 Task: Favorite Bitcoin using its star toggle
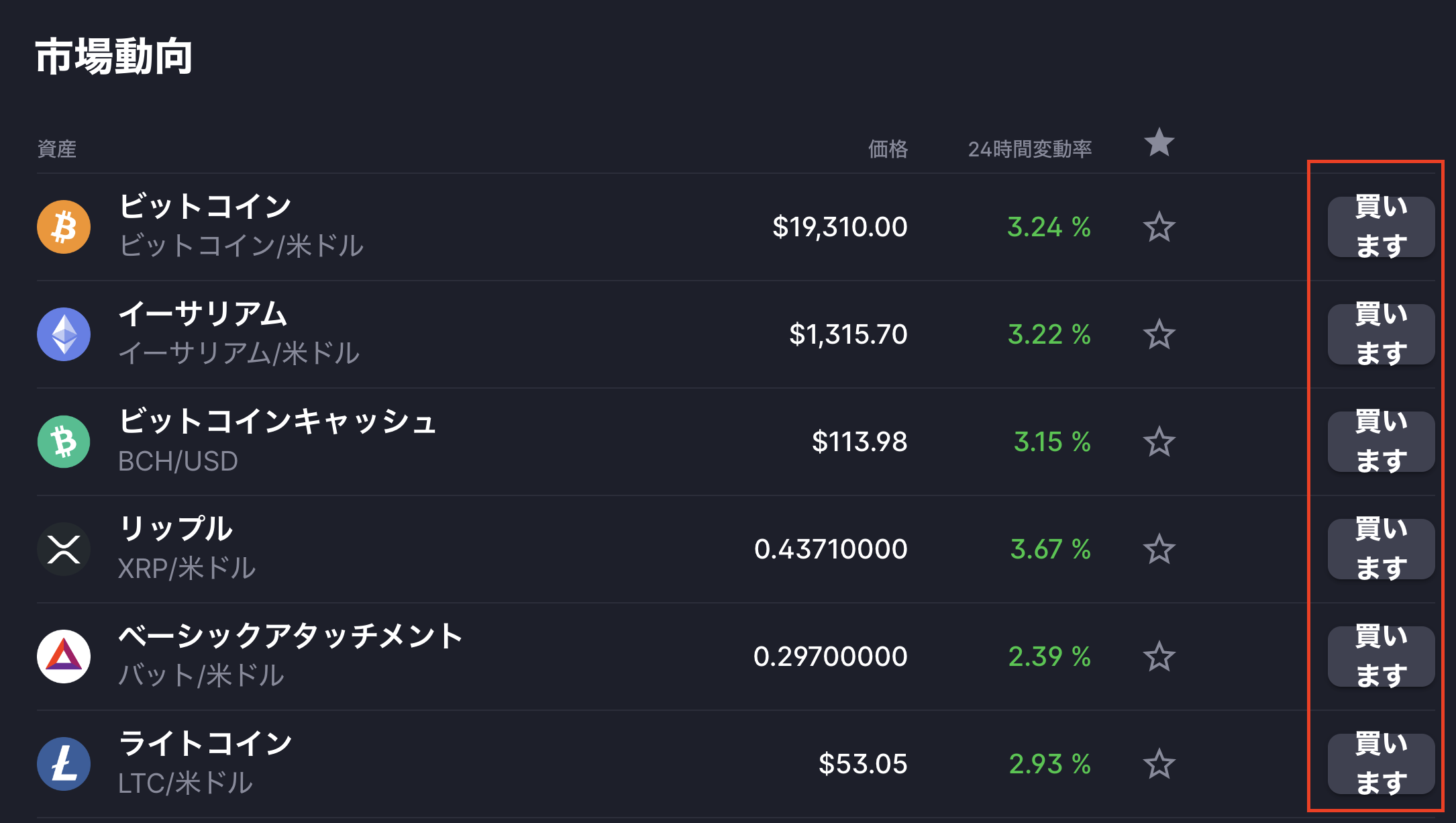pos(1159,227)
